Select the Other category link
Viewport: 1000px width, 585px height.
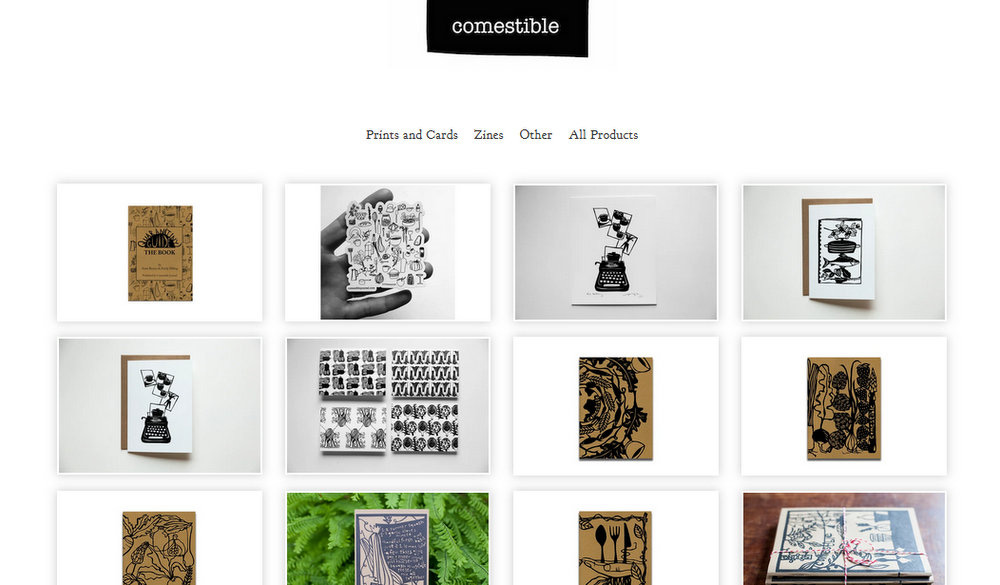536,135
